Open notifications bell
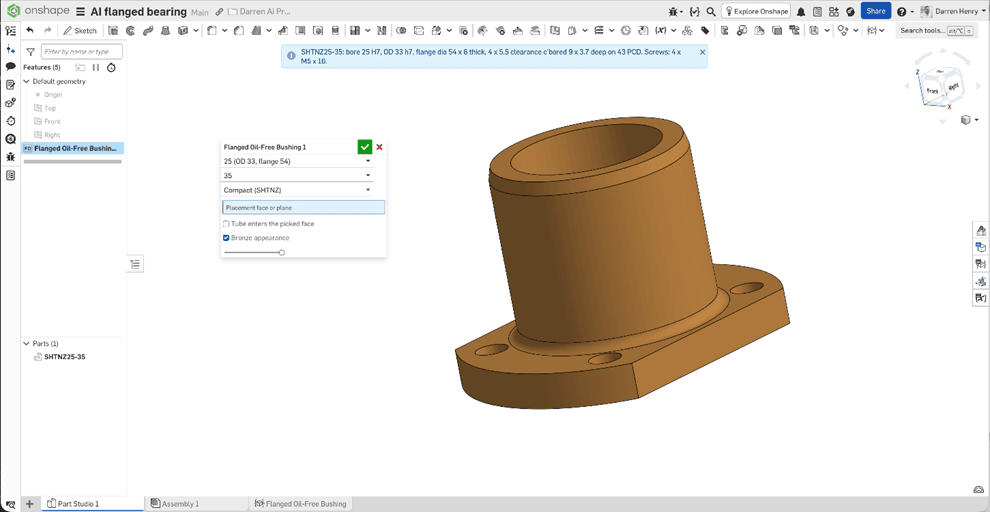 click(801, 11)
